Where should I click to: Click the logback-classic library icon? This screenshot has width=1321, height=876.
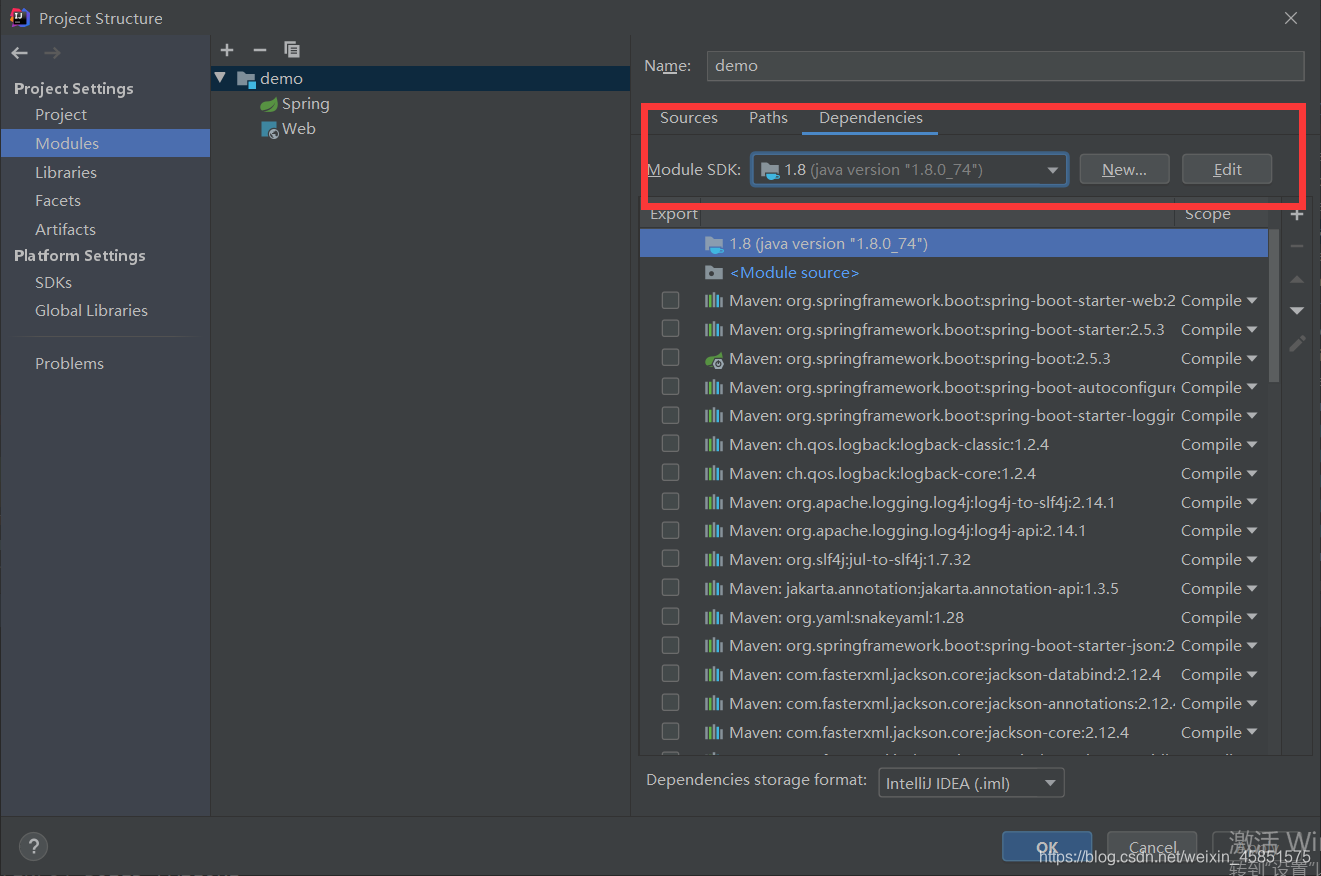click(713, 445)
